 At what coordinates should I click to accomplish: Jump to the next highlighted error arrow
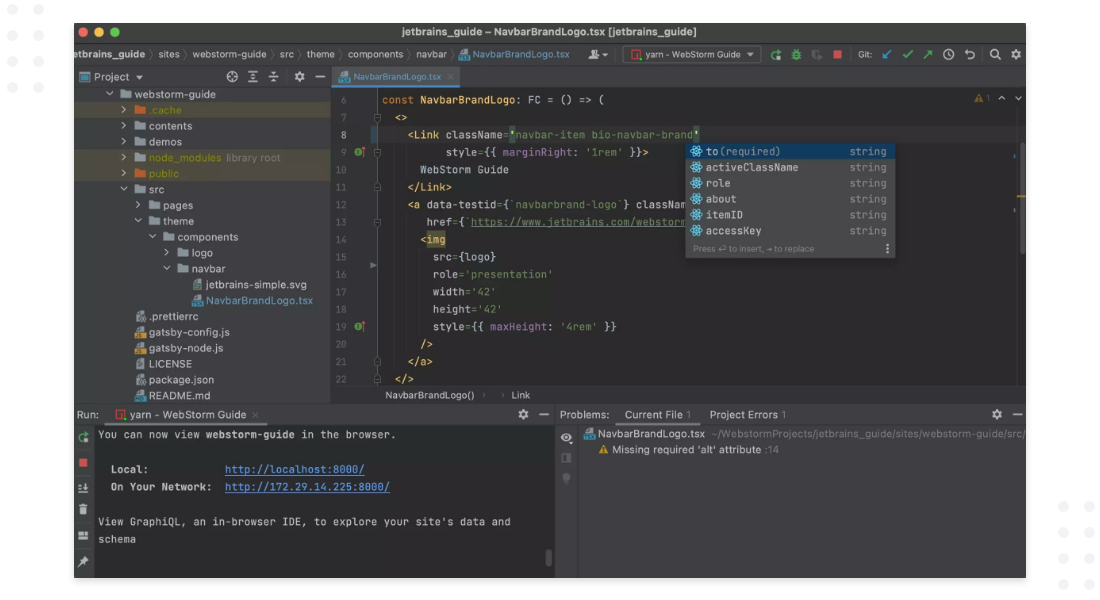(1018, 99)
